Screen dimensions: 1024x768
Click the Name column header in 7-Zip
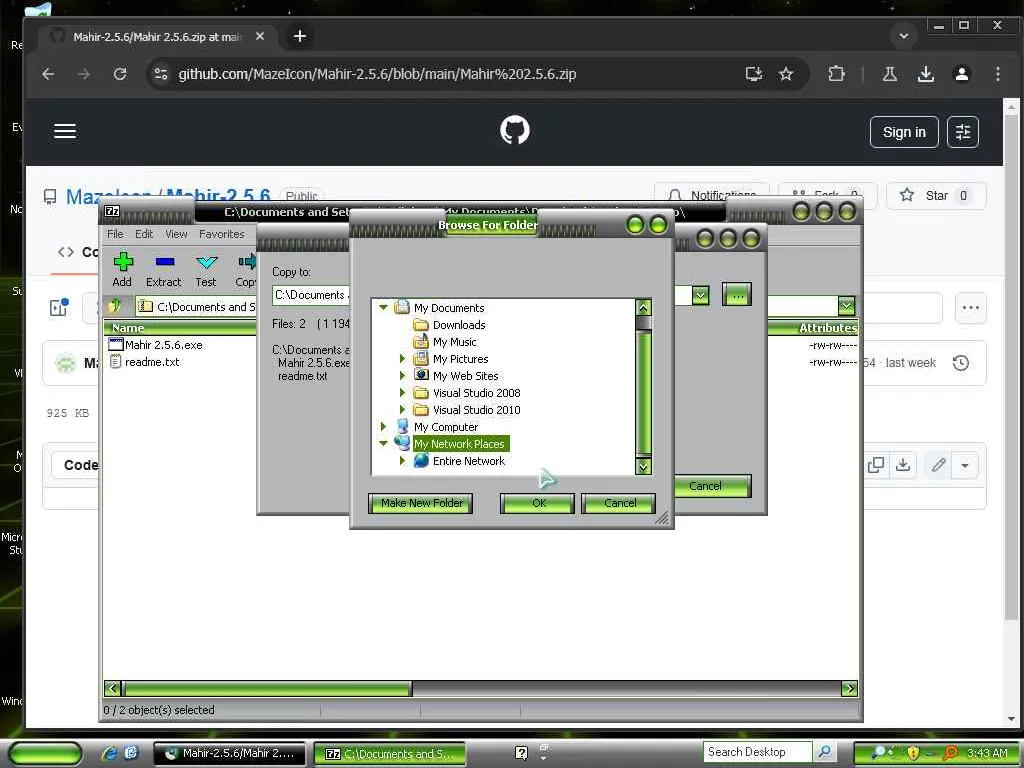(127, 328)
